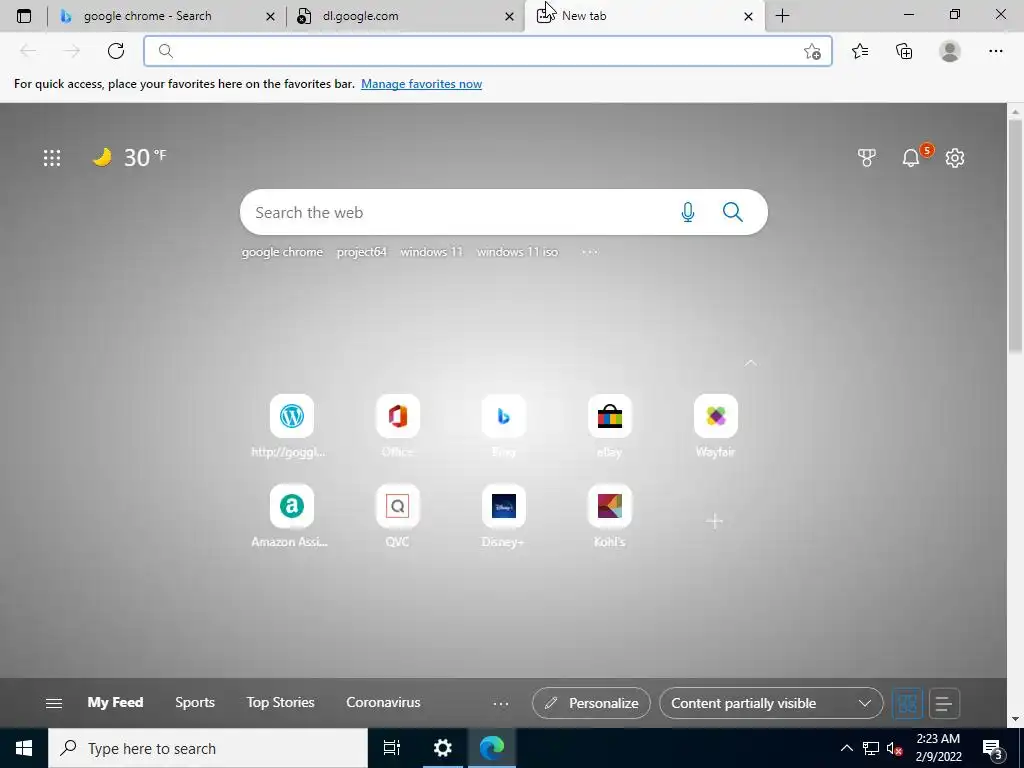
Task: Add a new quick link site
Action: coord(714,520)
